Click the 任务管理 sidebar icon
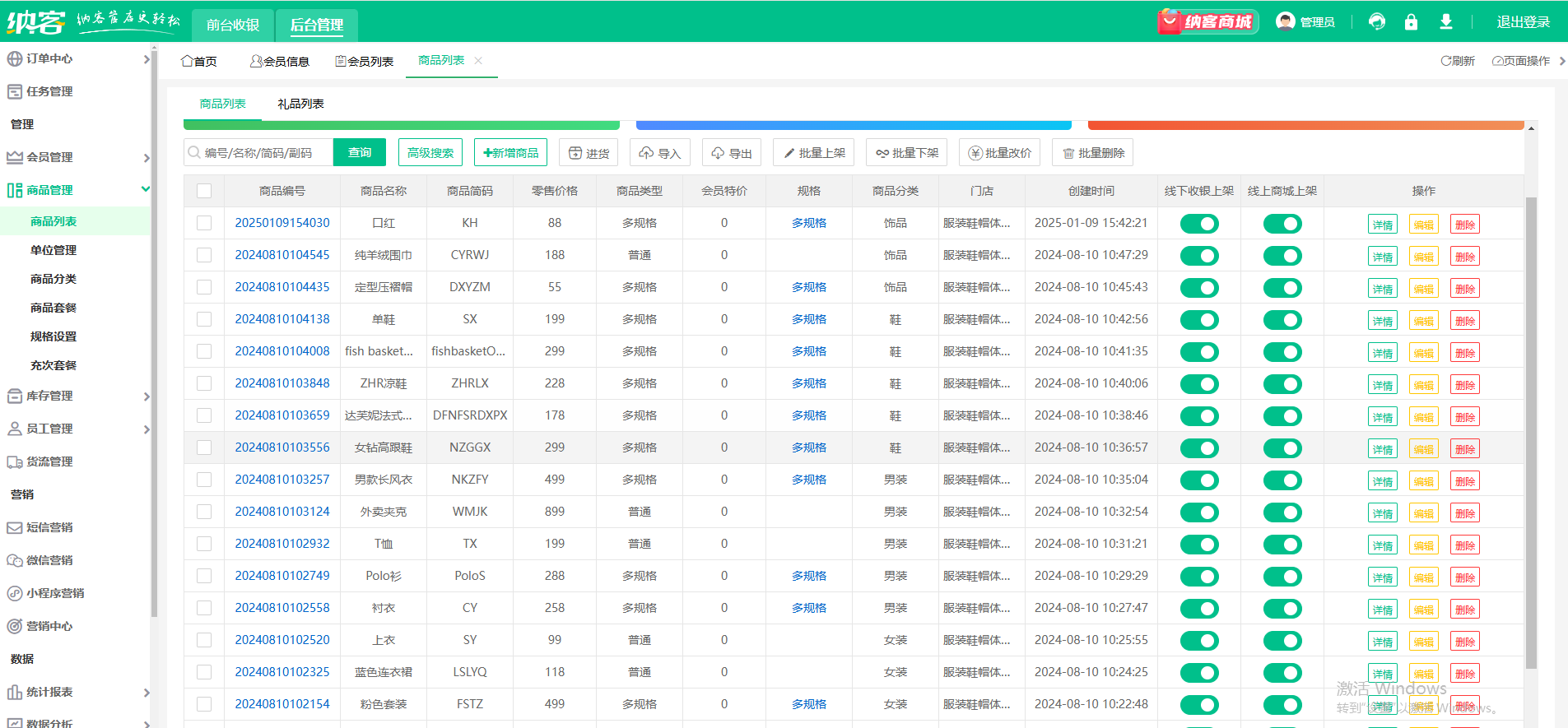The width and height of the screenshot is (1568, 728). [x=15, y=91]
